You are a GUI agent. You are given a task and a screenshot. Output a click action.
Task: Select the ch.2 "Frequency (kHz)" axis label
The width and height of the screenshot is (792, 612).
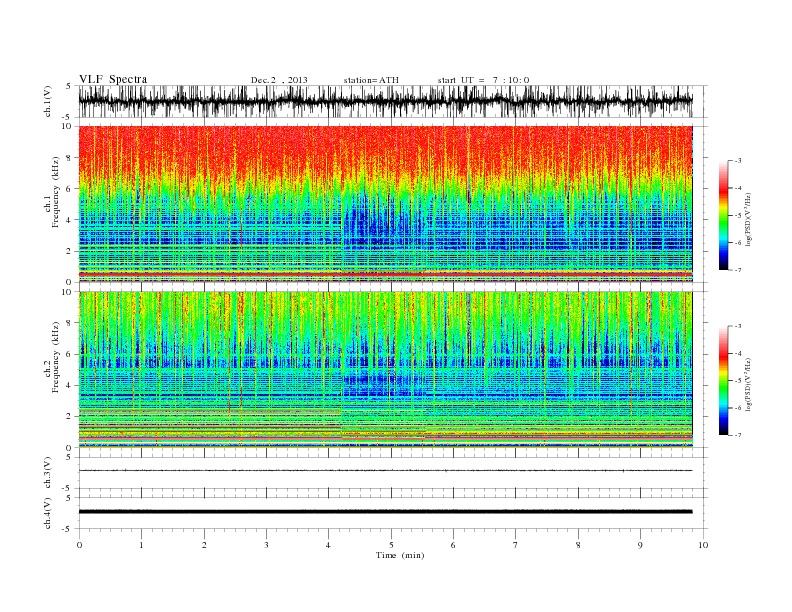click(x=56, y=356)
